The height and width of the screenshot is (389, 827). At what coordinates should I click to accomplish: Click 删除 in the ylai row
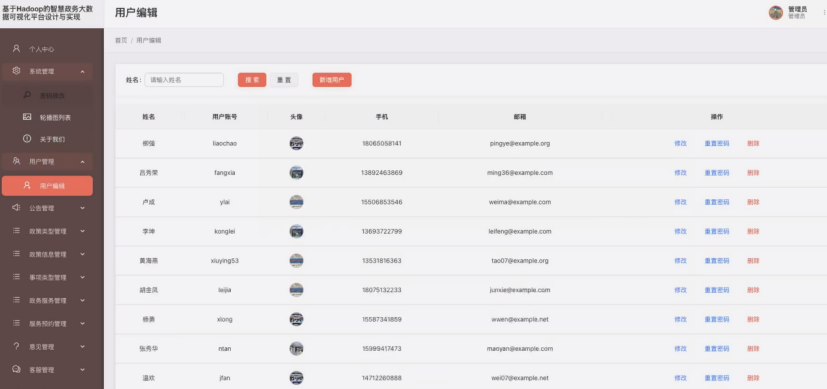753,202
